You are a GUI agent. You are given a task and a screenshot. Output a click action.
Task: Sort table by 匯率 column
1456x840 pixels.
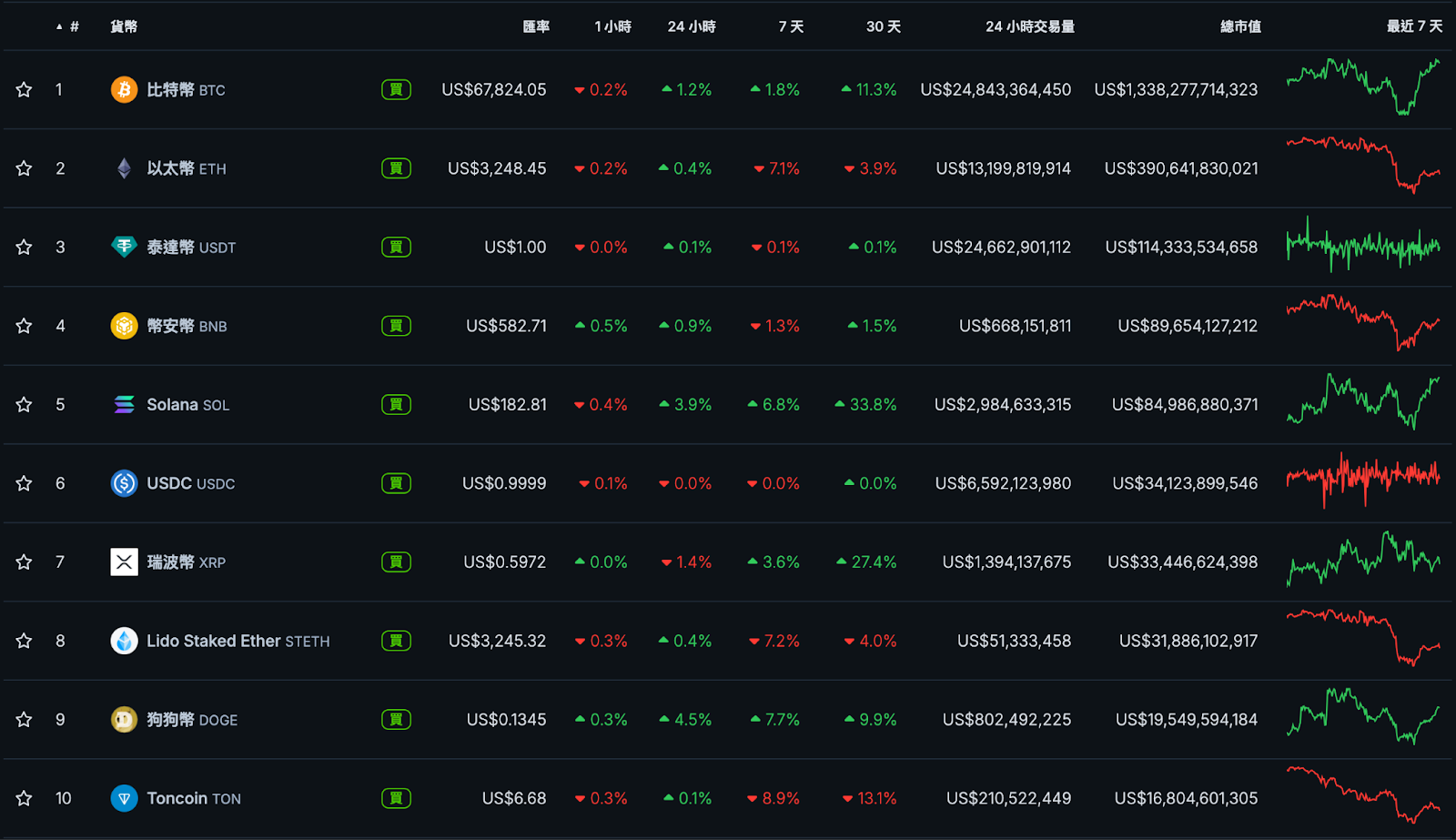(x=536, y=26)
